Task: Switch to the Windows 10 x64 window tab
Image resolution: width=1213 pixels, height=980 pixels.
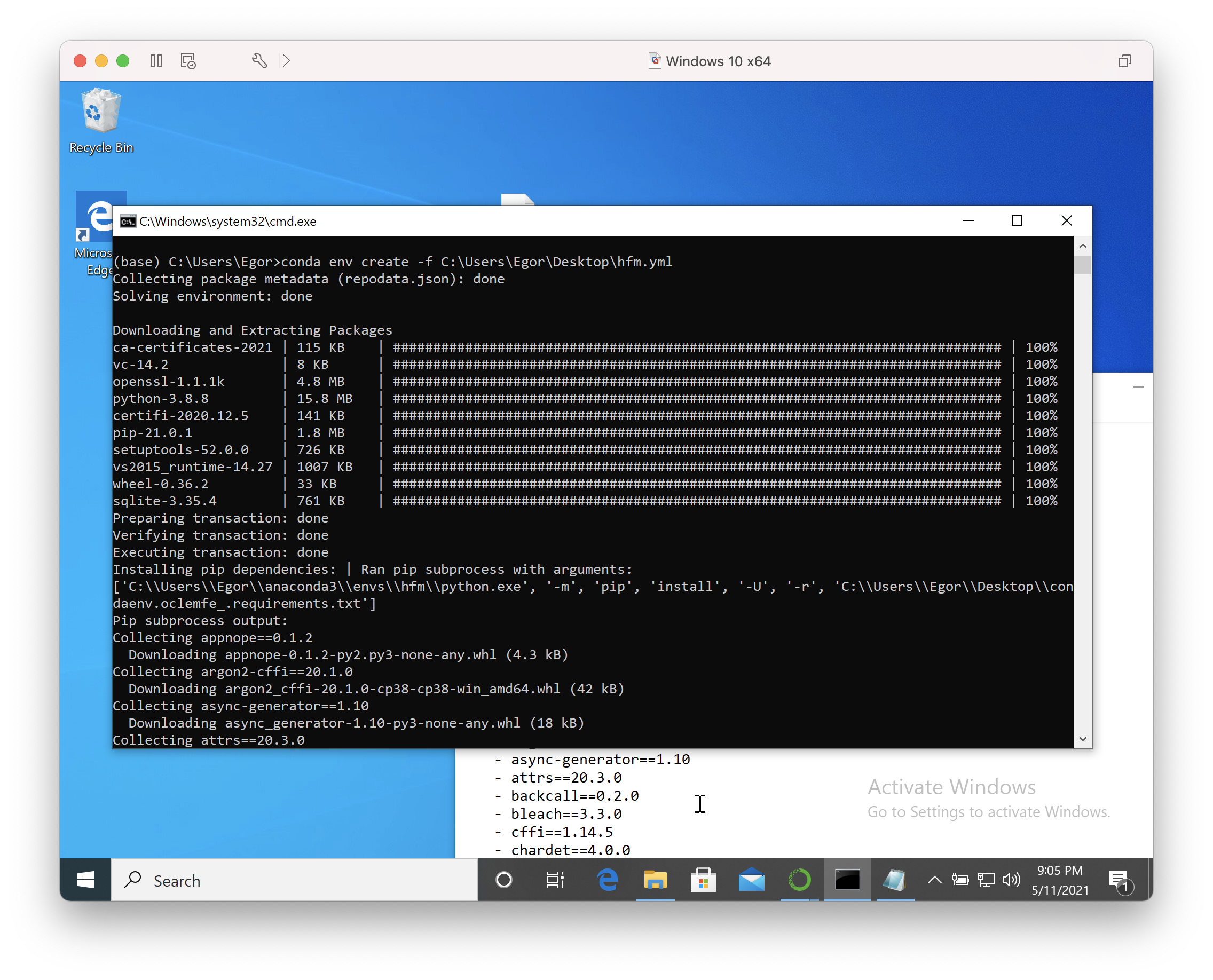Action: click(x=710, y=61)
